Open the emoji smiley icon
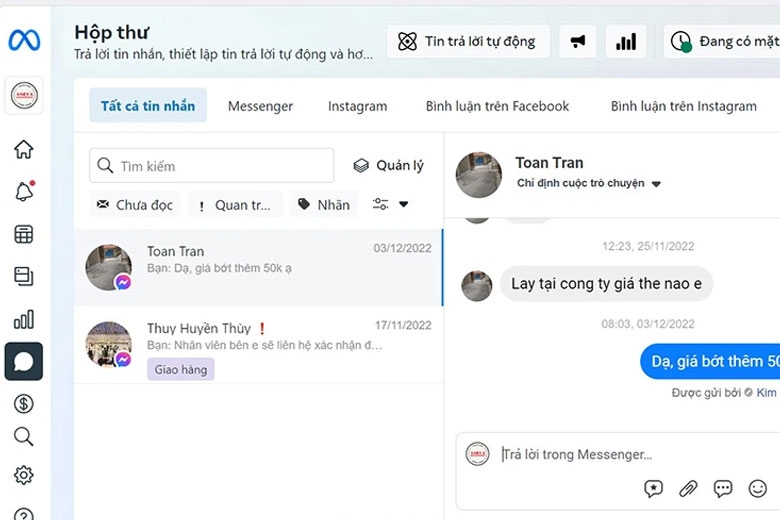Screen dimensions: 780x520 click(758, 489)
